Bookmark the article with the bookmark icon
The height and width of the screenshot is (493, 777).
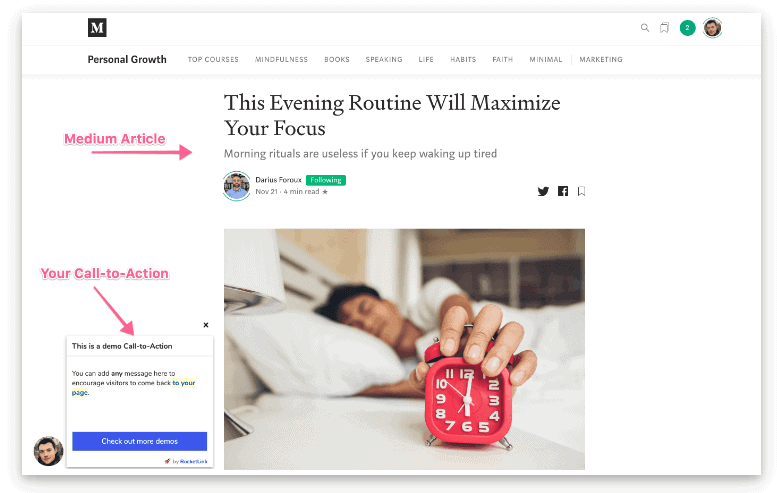click(x=581, y=191)
